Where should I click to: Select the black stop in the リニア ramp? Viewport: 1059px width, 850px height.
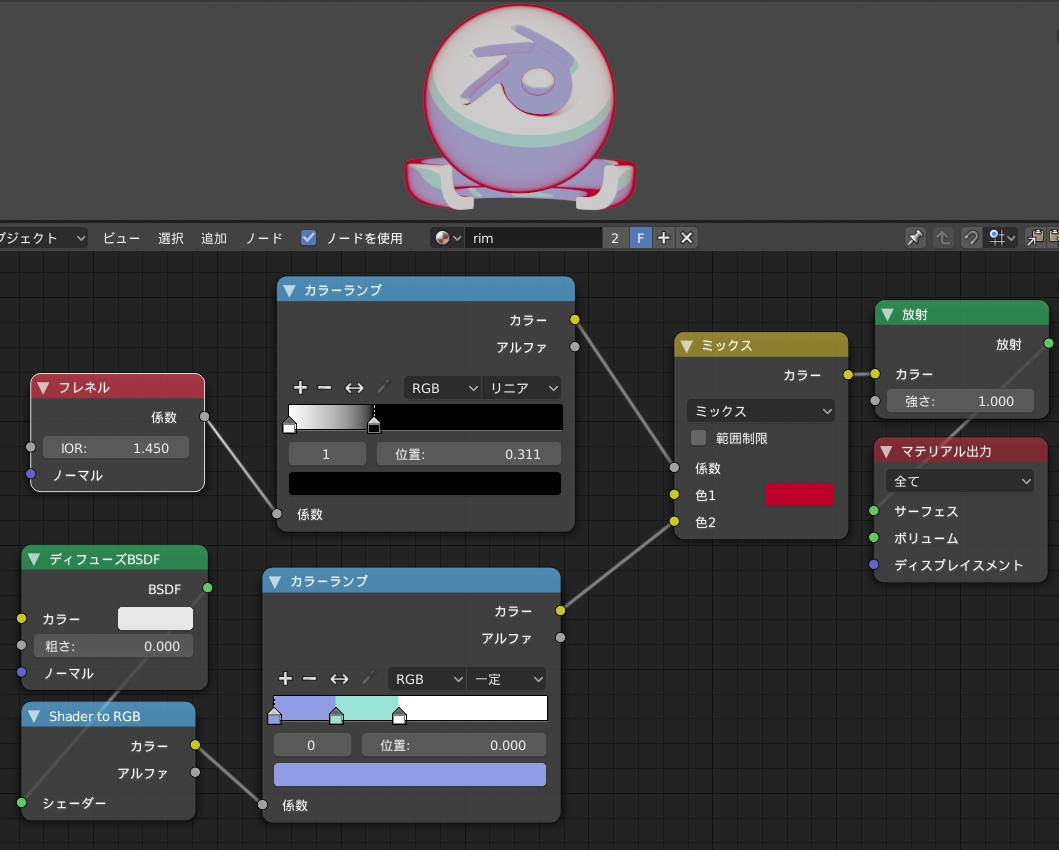click(x=373, y=425)
